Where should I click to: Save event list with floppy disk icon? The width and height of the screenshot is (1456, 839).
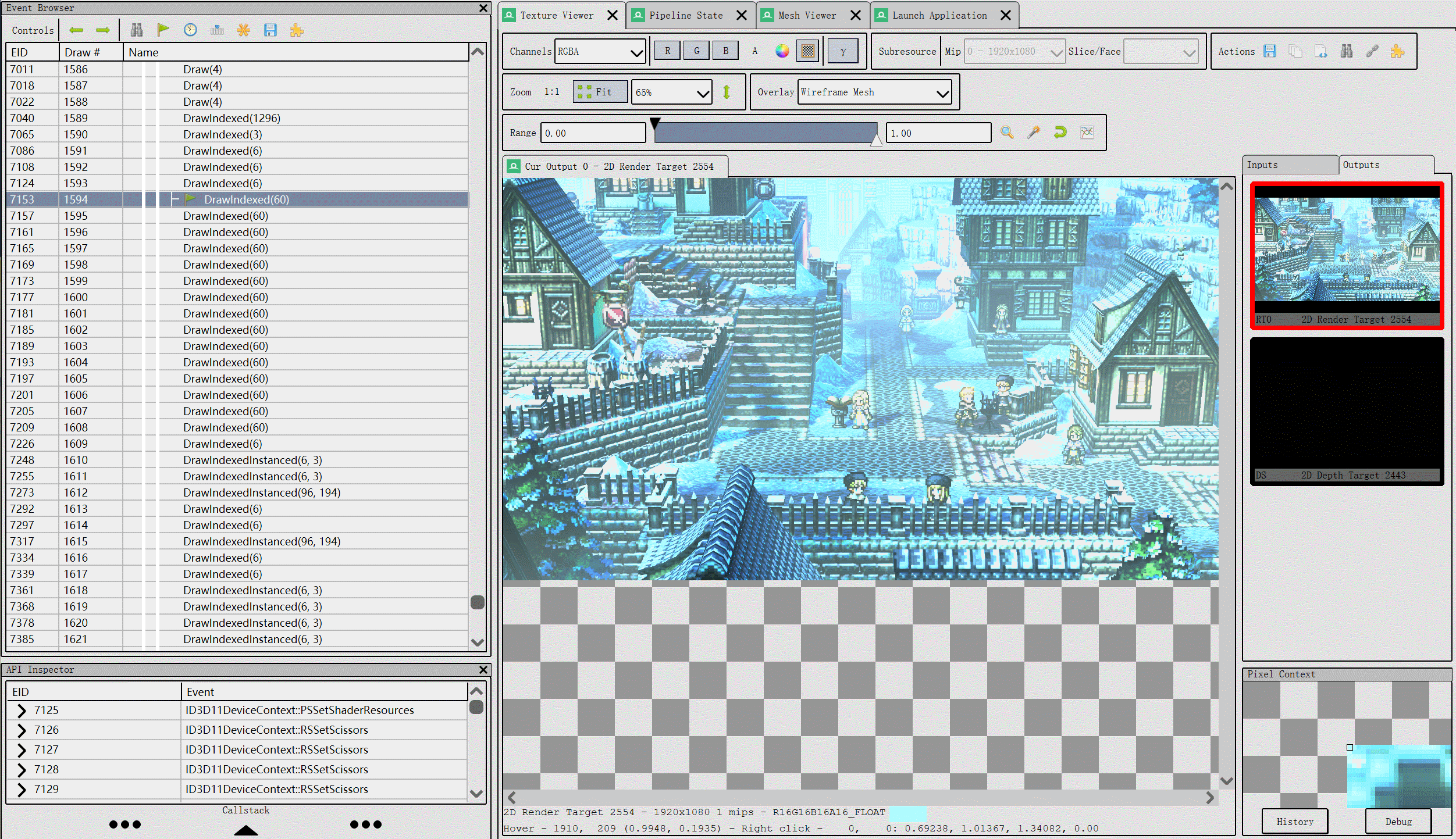pyautogui.click(x=270, y=30)
